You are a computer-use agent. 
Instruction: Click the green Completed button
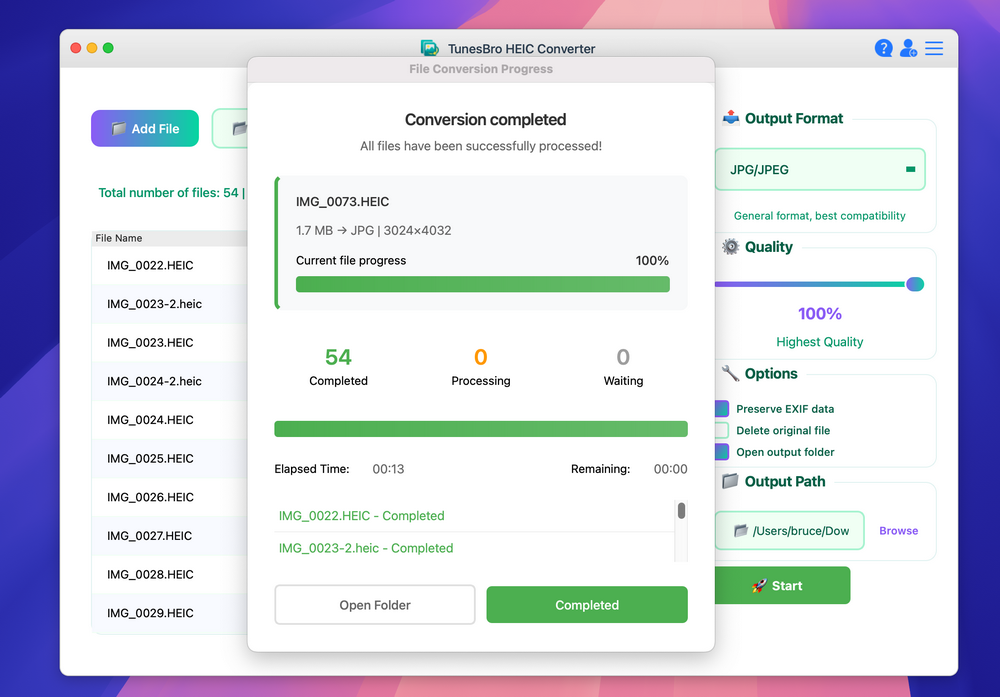pos(587,605)
